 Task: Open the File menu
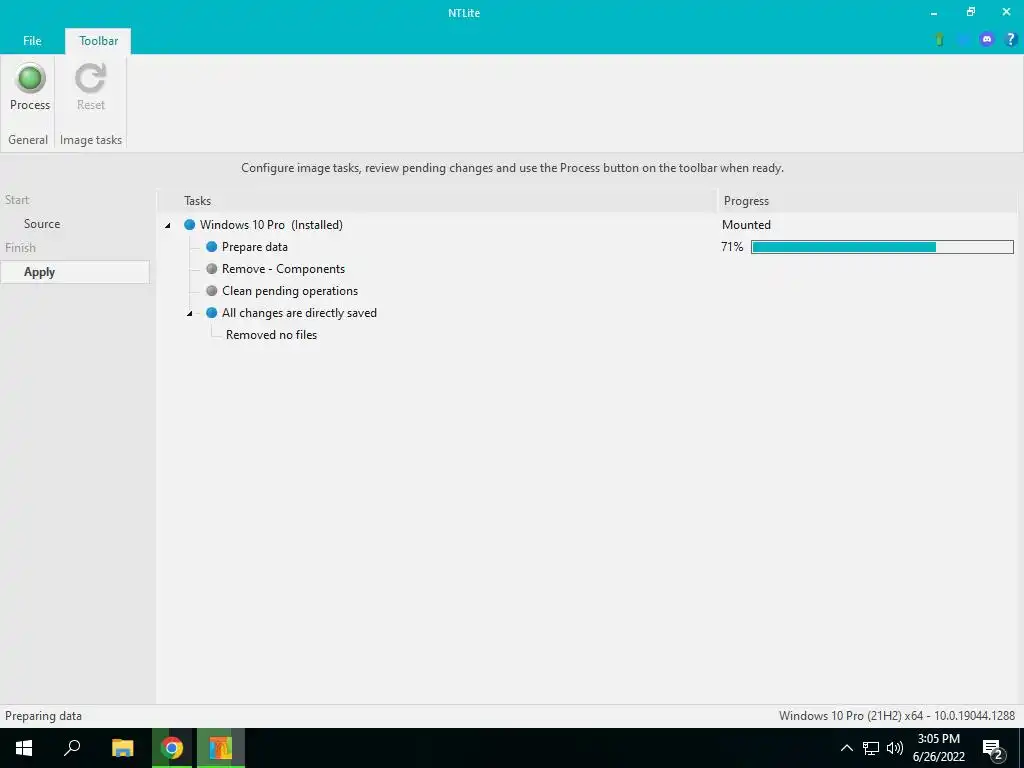click(32, 40)
